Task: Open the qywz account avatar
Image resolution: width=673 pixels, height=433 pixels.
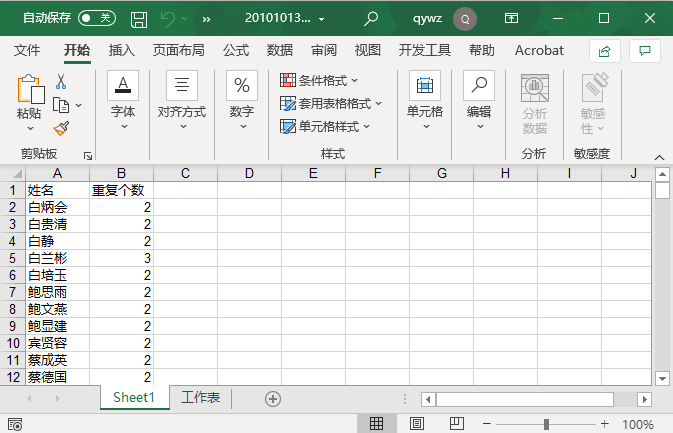Action: tap(465, 19)
